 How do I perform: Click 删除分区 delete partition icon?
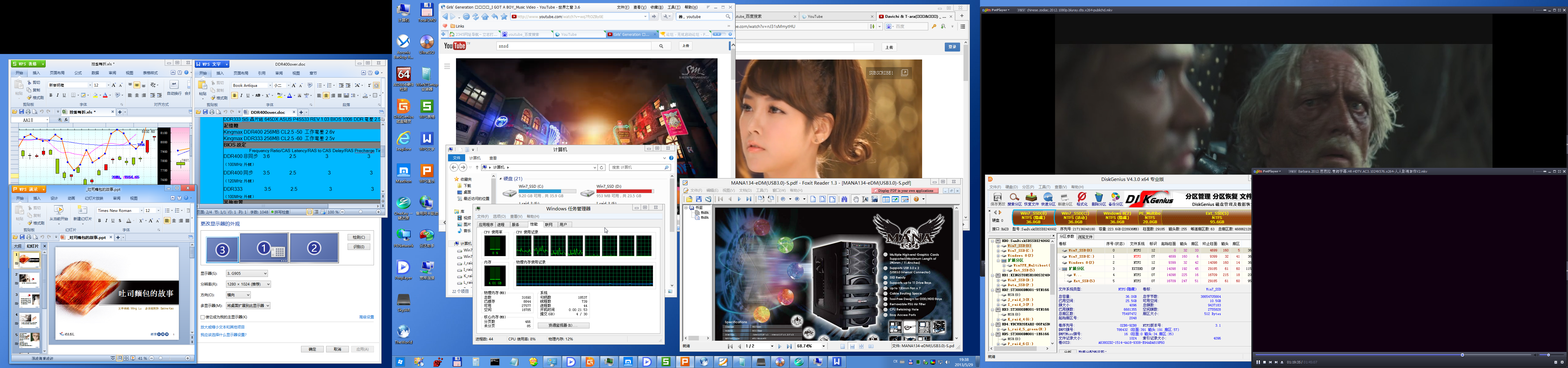(x=1099, y=199)
